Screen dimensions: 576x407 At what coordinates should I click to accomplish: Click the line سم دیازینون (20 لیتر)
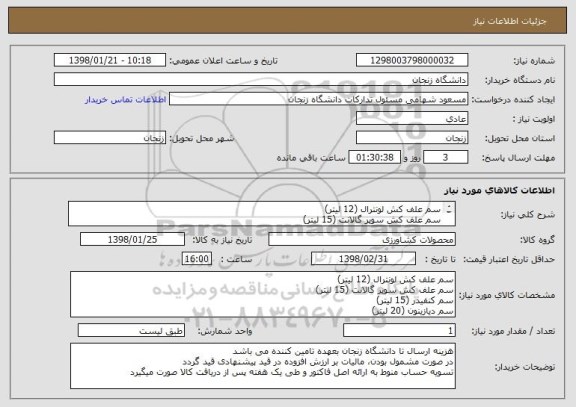pos(413,311)
